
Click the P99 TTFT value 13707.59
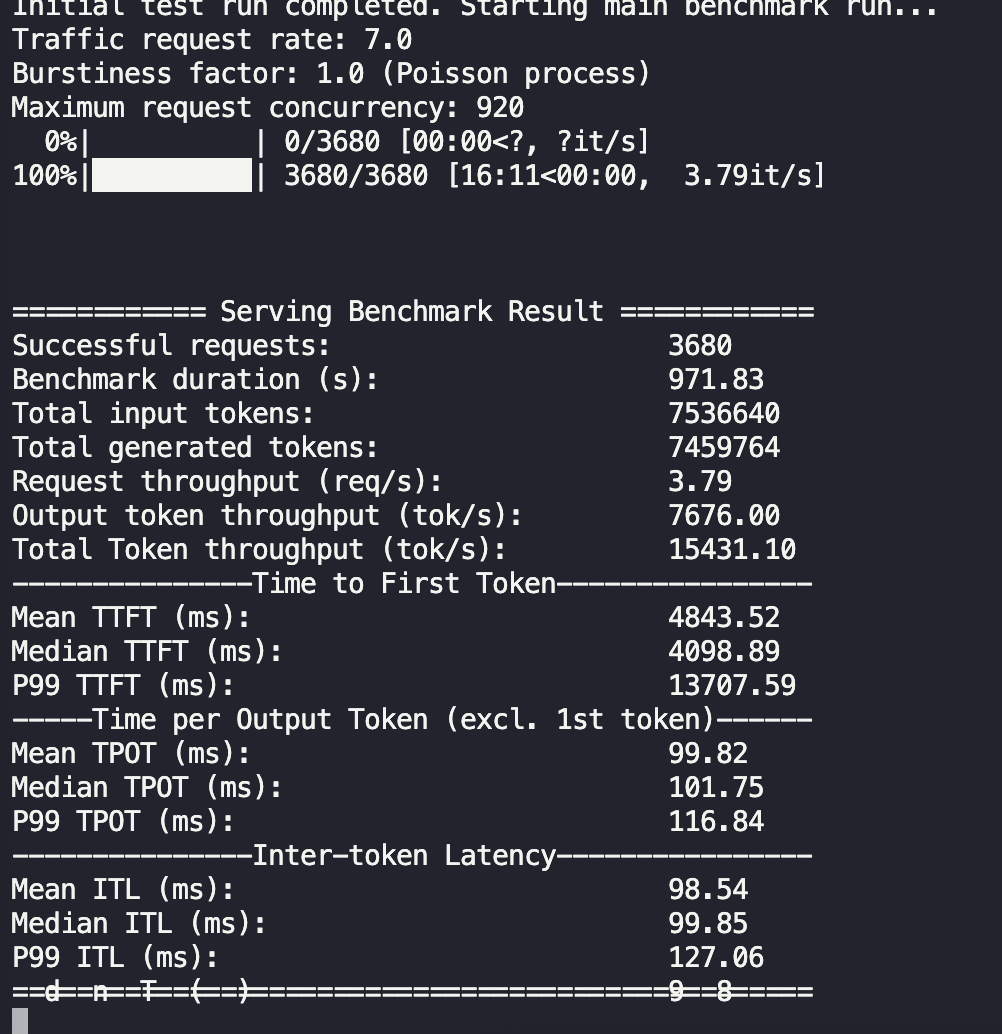pyautogui.click(x=732, y=686)
